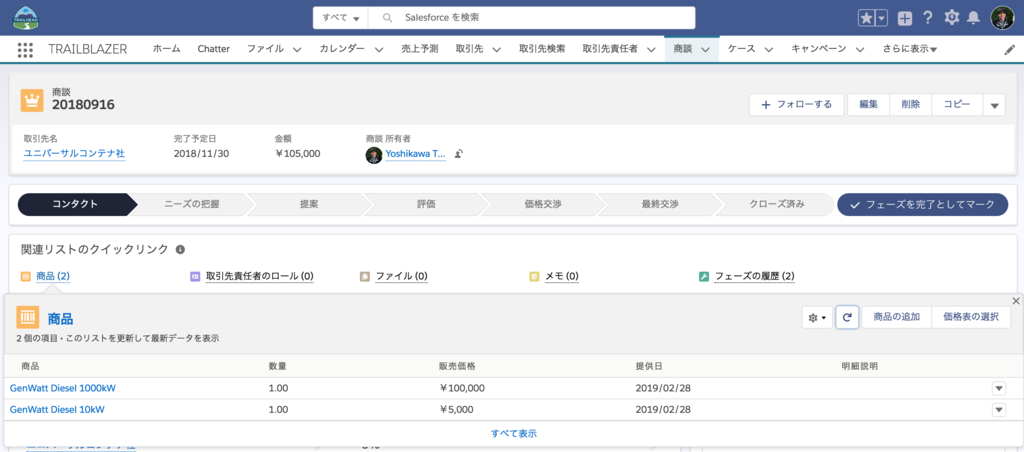This screenshot has width=1024, height=452.
Task: Select the クローズ済み stage
Action: [777, 204]
